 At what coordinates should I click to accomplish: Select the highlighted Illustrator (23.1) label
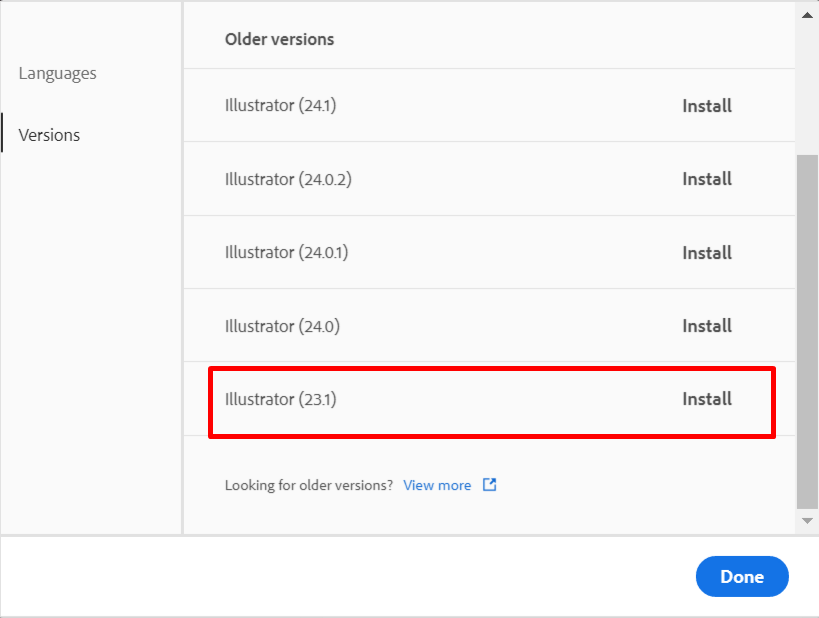pos(280,399)
